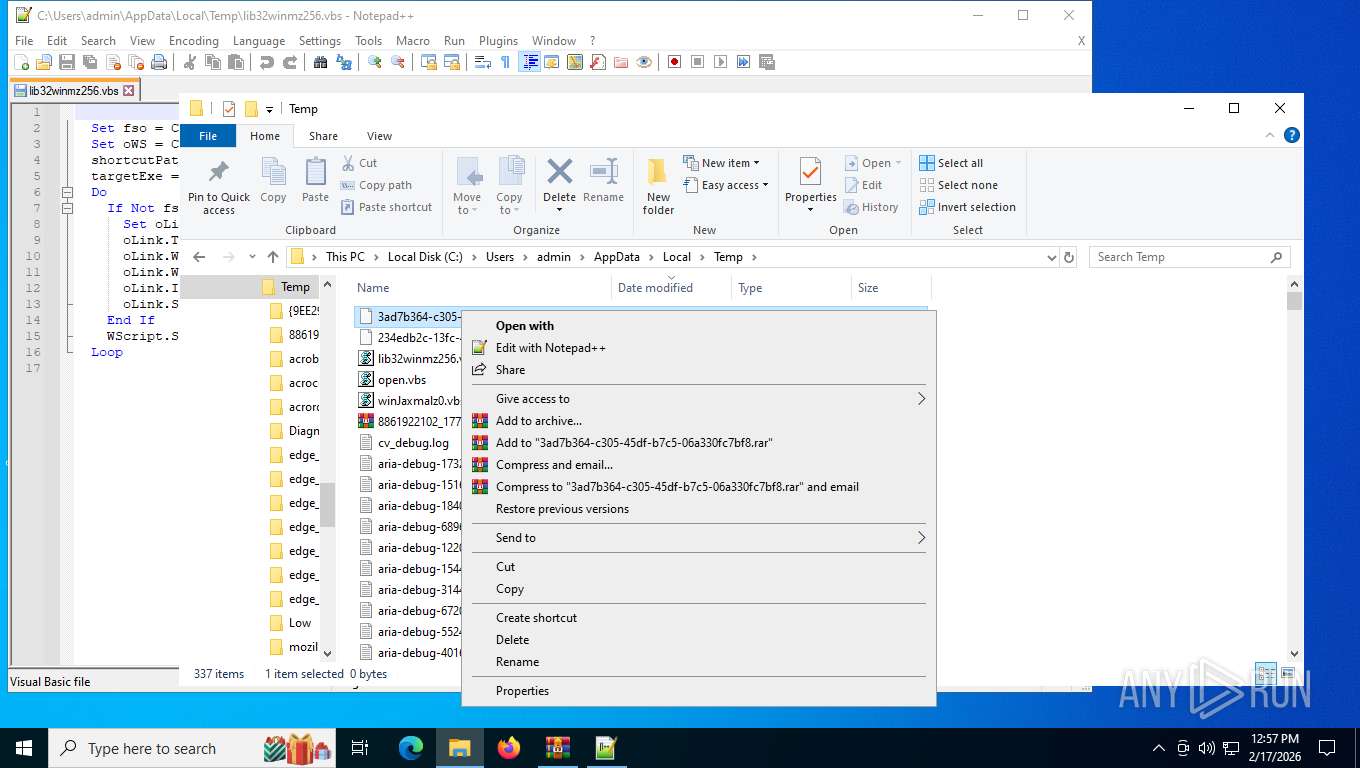Screen dimensions: 1360x768
Task: Click the Open file icon in Notepad++ toolbar
Action: tap(44, 62)
